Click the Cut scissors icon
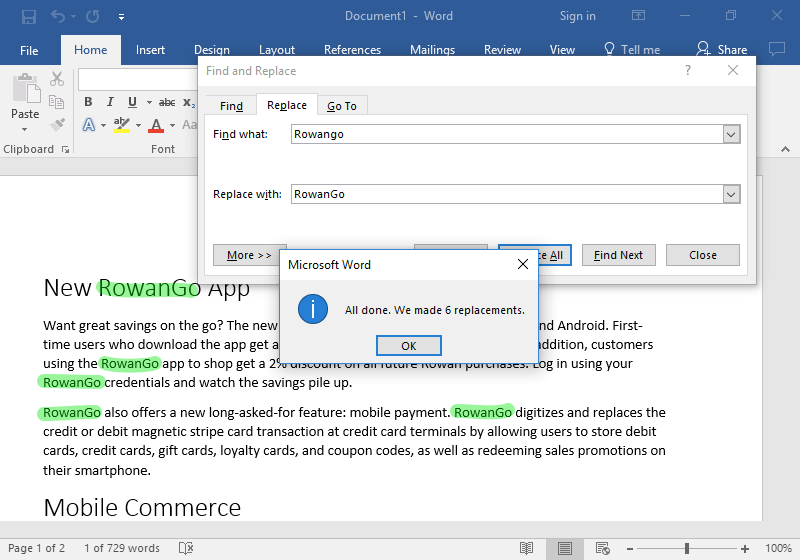The image size is (800, 560). pos(57,79)
